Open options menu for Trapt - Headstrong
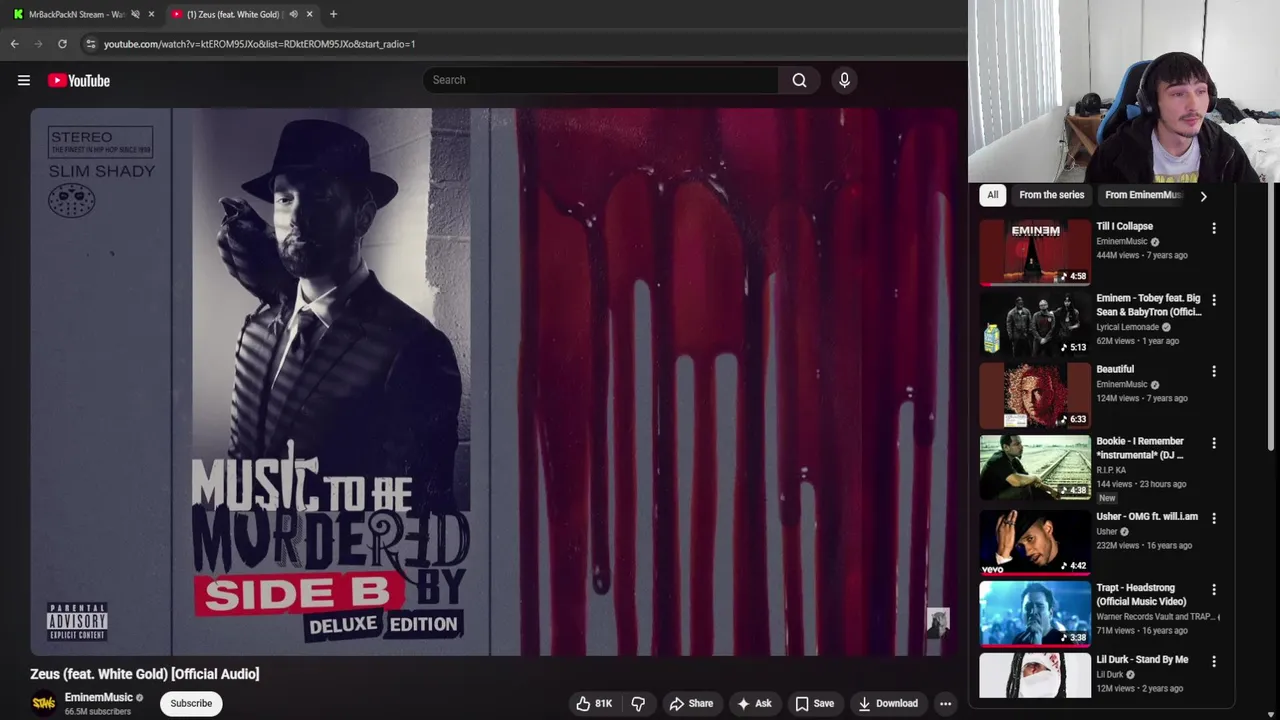 [1214, 590]
